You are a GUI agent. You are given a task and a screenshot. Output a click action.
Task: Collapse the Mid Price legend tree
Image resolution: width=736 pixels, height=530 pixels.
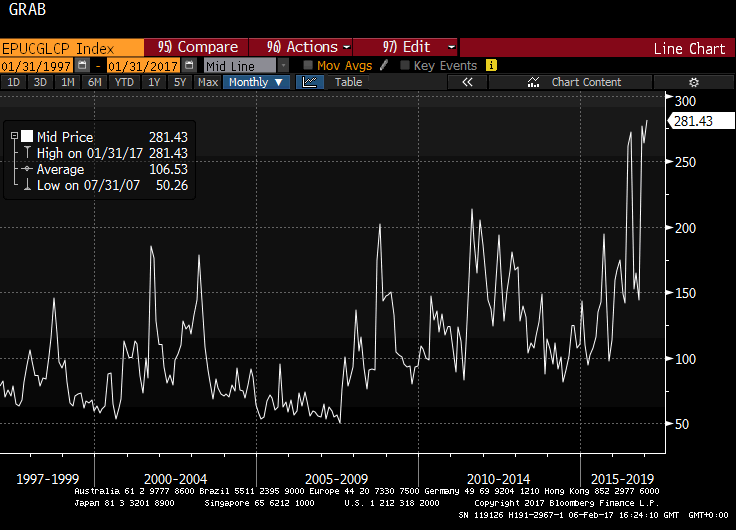coord(15,136)
